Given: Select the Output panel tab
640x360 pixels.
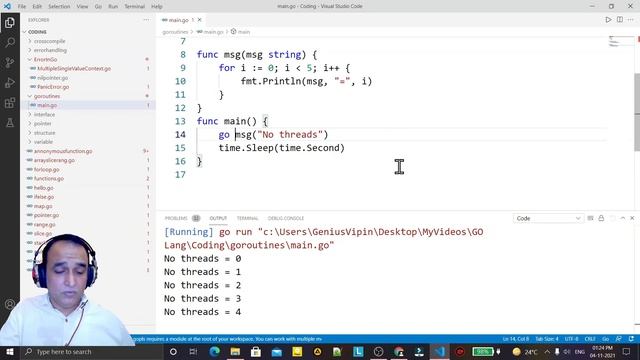Looking at the screenshot, I should [218, 218].
